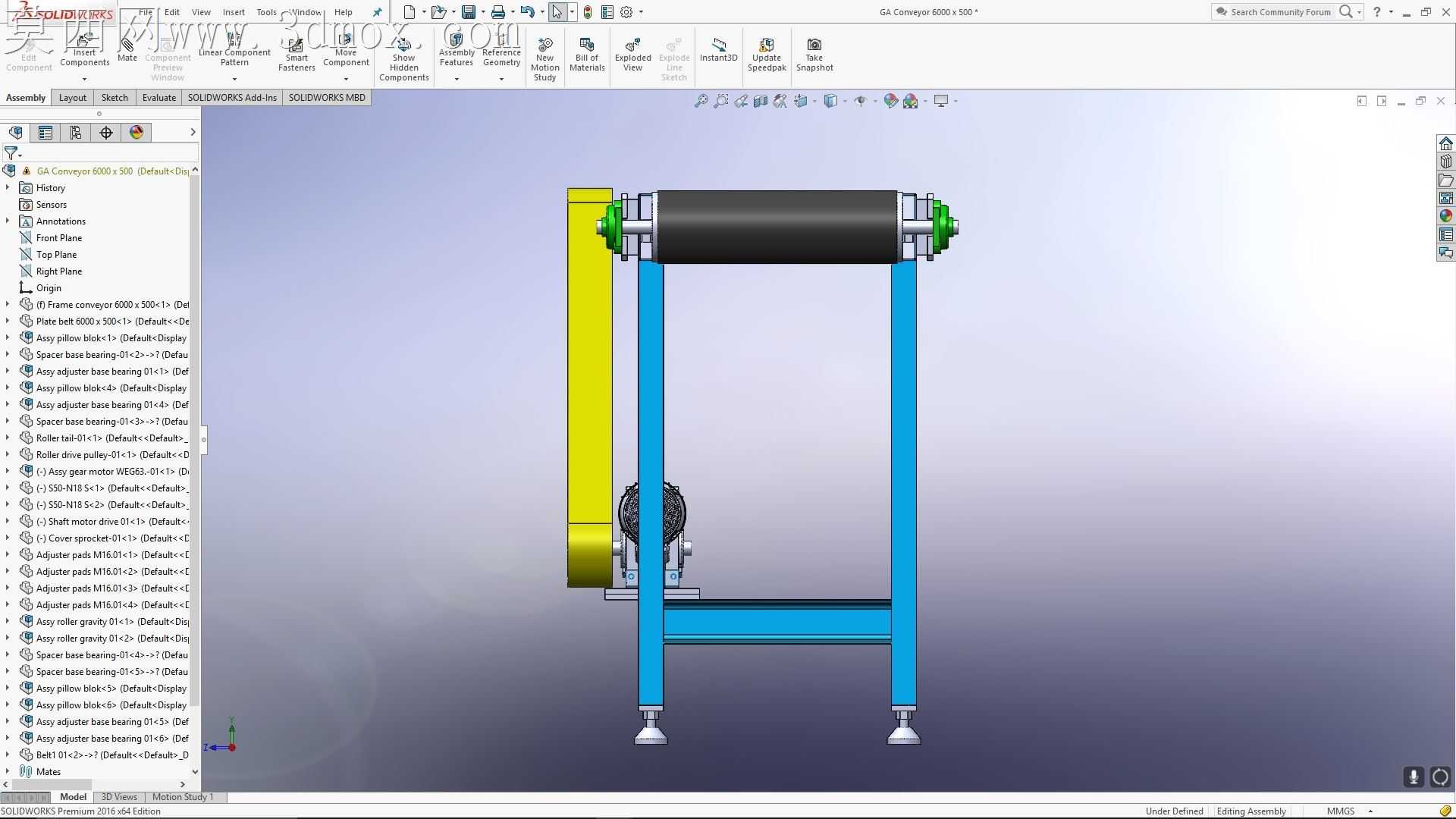
Task: Expand the History tree item
Action: click(8, 187)
